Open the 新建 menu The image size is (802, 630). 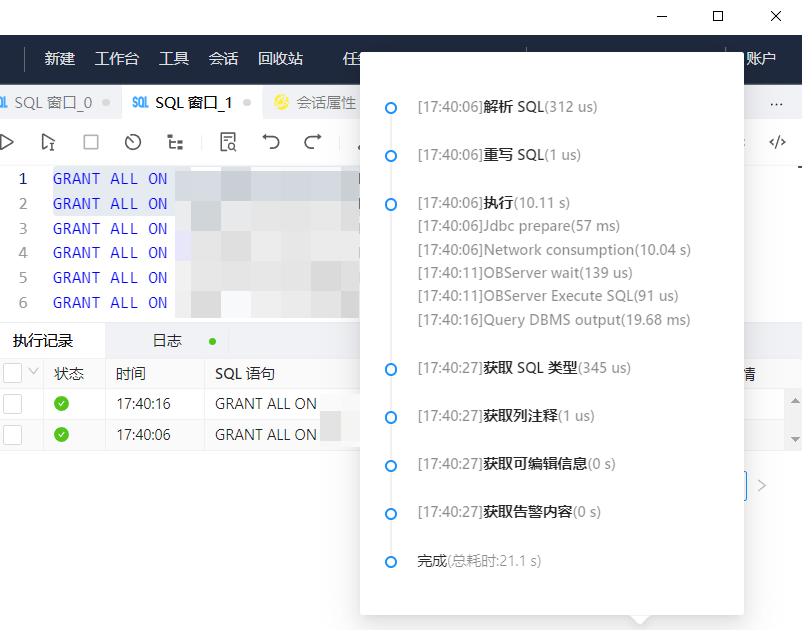pyautogui.click(x=60, y=59)
